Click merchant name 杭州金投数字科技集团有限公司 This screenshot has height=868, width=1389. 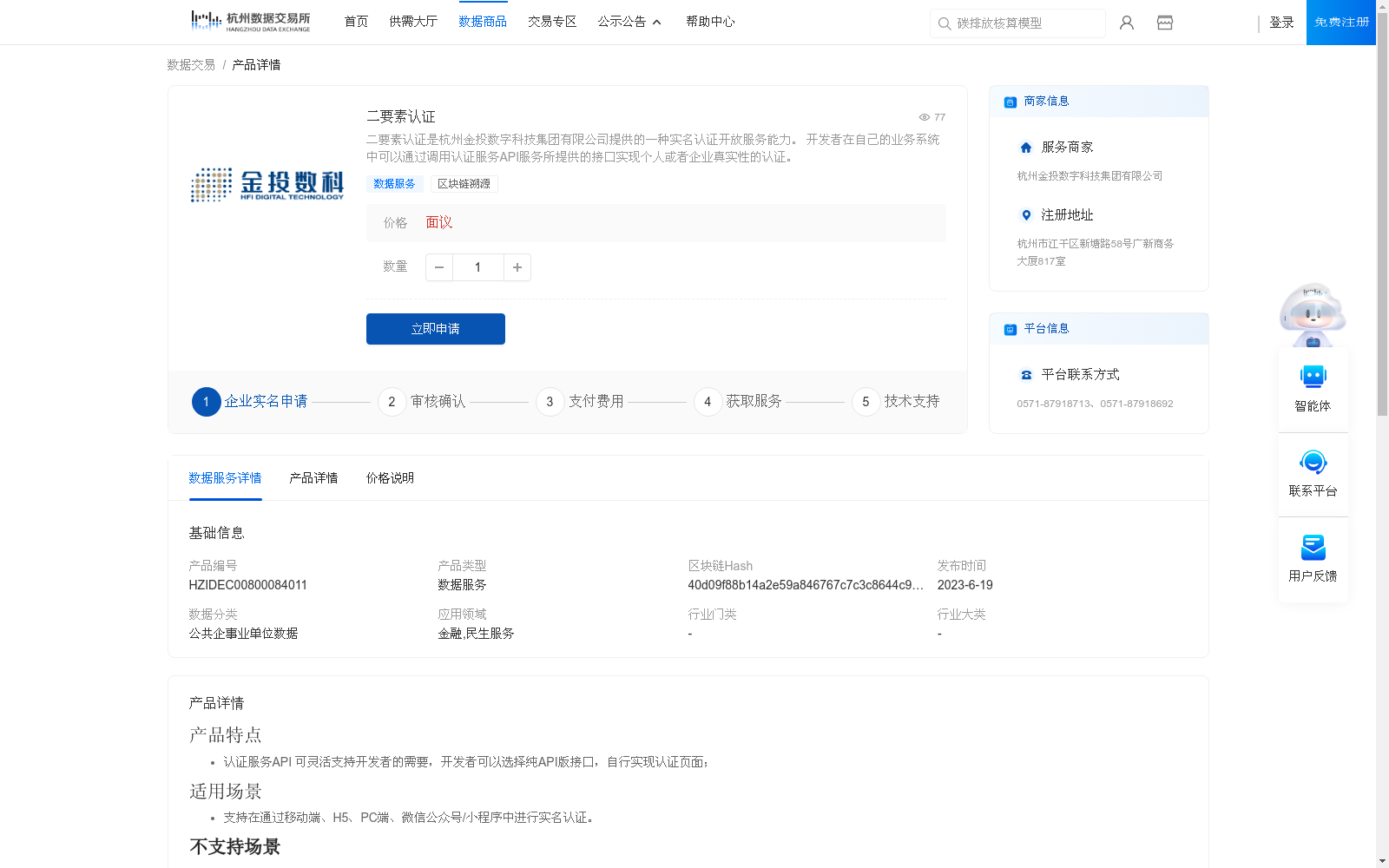pos(1089,176)
